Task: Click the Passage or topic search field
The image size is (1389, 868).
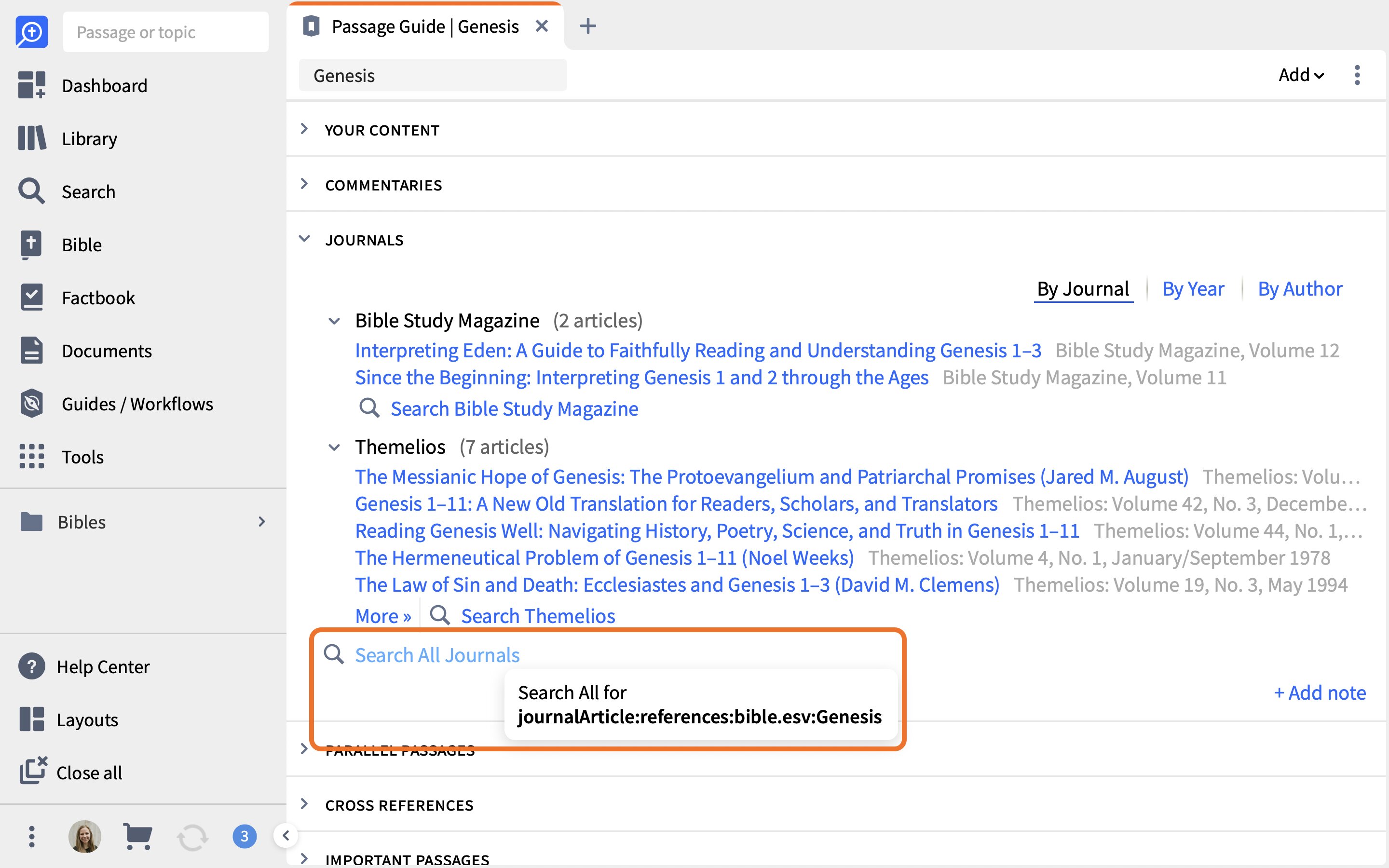Action: [166, 32]
